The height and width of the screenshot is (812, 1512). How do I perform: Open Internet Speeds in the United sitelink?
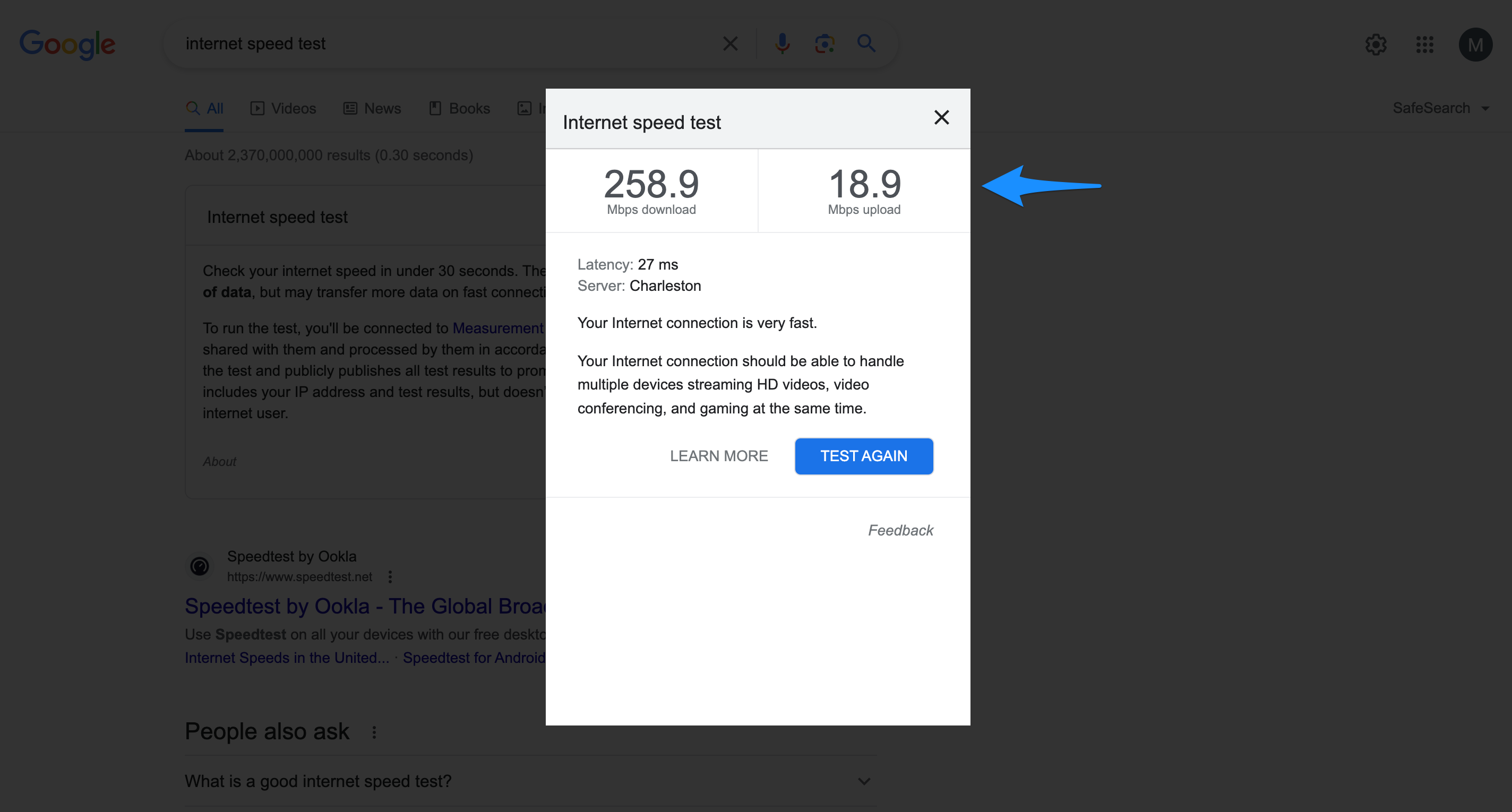pos(287,658)
